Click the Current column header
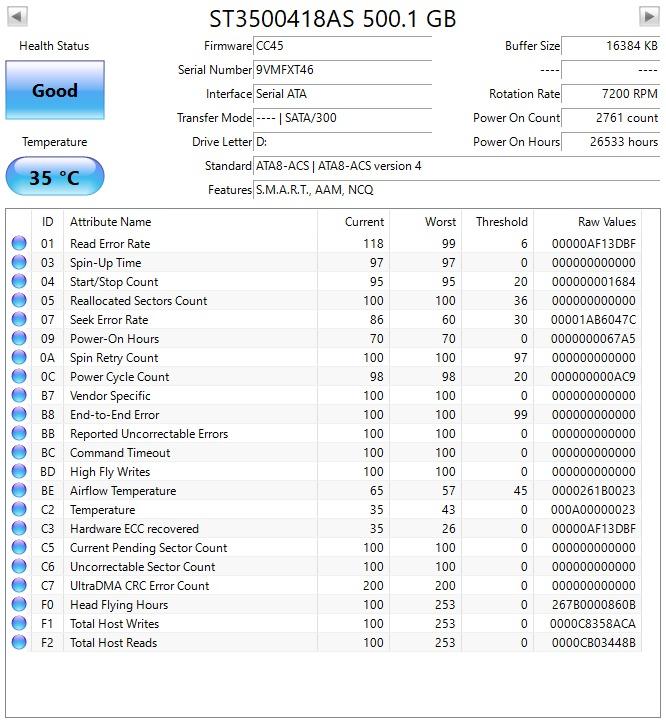Image resolution: width=666 pixels, height=725 pixels. pos(353,221)
